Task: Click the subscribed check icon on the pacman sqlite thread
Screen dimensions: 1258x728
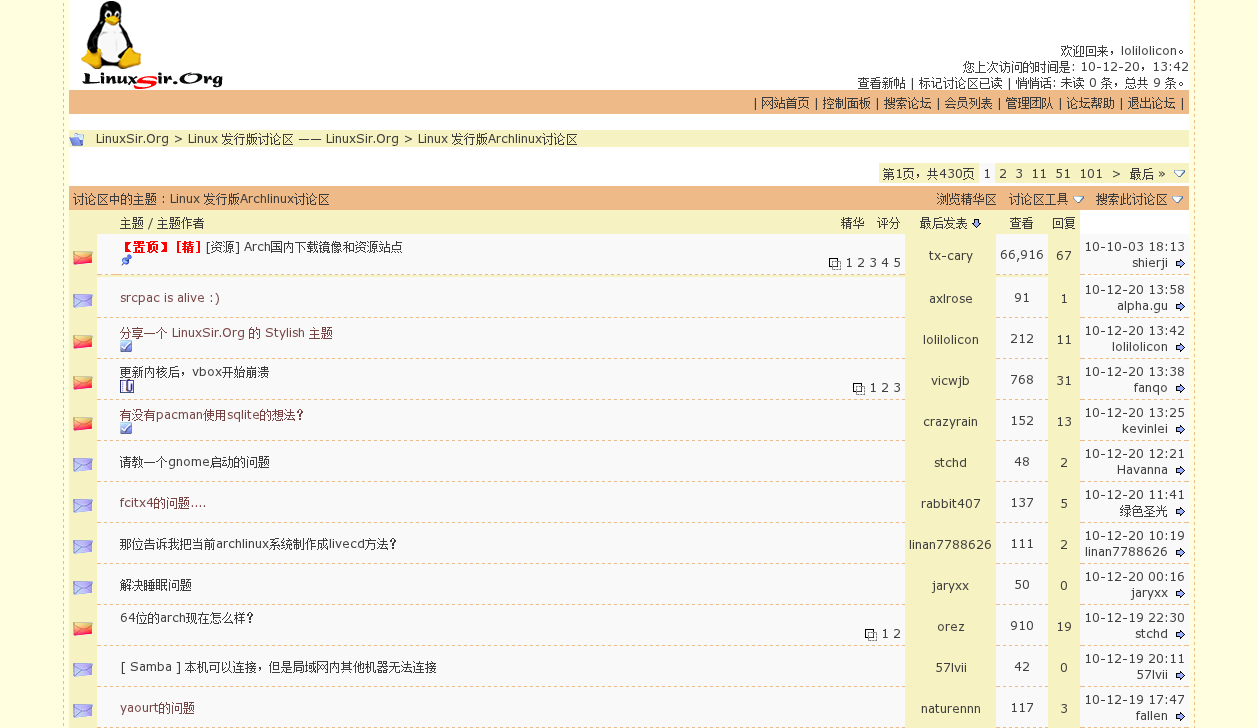Action: (126, 428)
